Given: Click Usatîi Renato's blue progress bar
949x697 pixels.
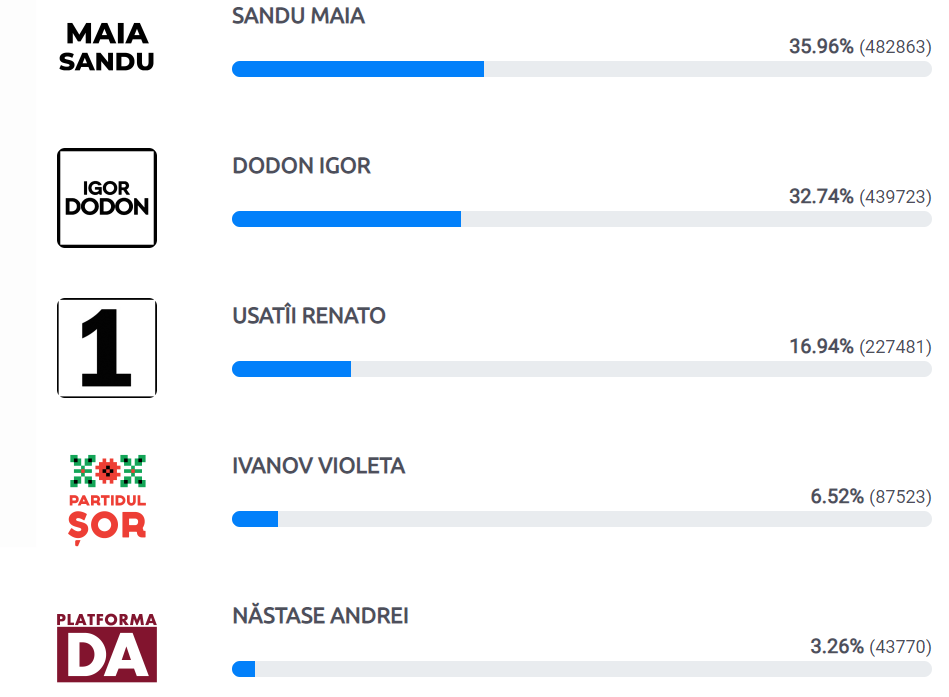Looking at the screenshot, I should [291, 369].
